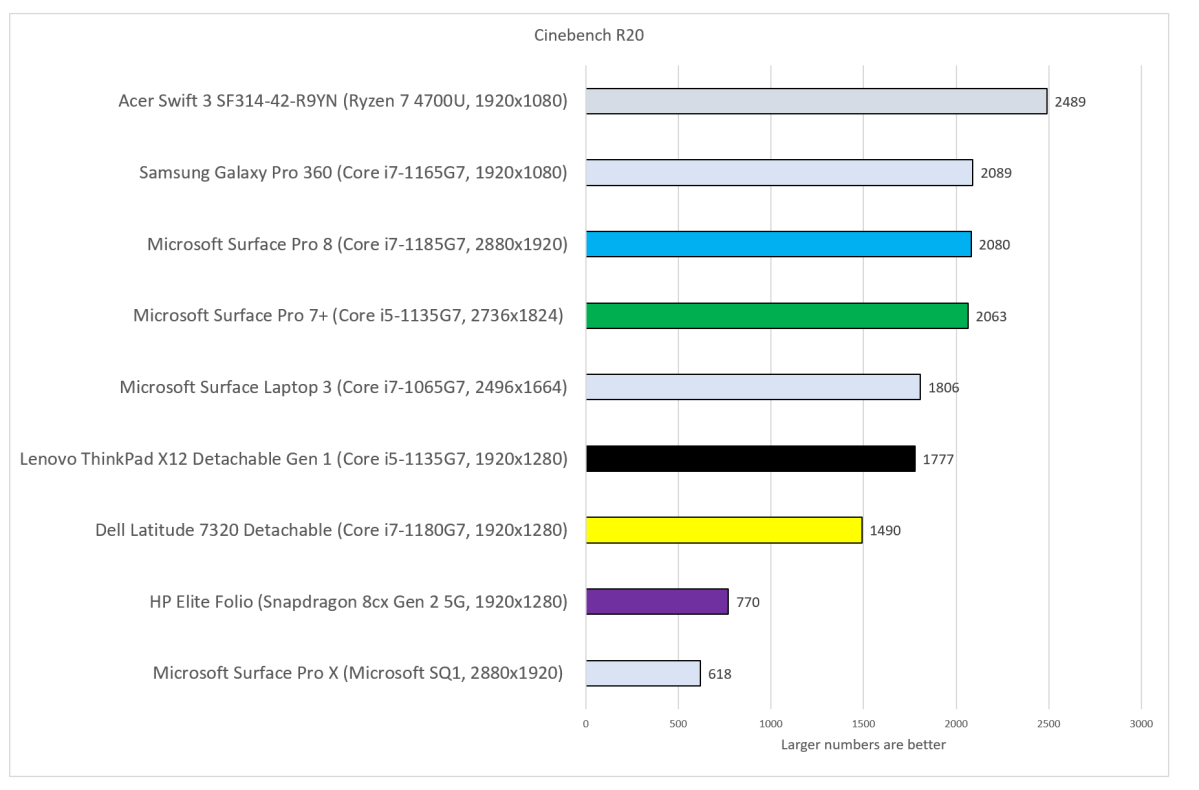Screen dimensions: 1199x790
Task: Click the Microsoft Surface Laptop 3 bar
Action: 753,387
